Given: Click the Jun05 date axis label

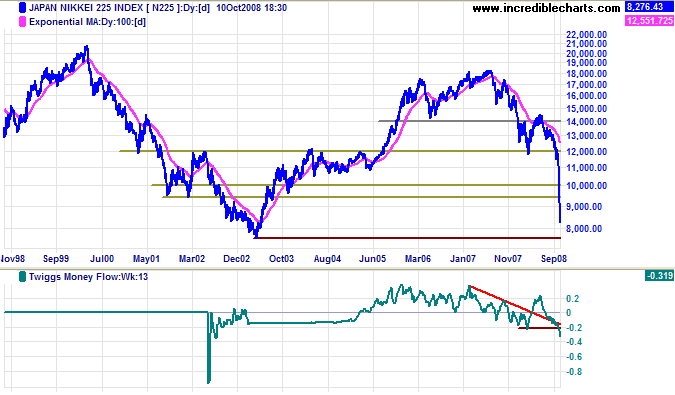Looking at the screenshot, I should 372,259.
